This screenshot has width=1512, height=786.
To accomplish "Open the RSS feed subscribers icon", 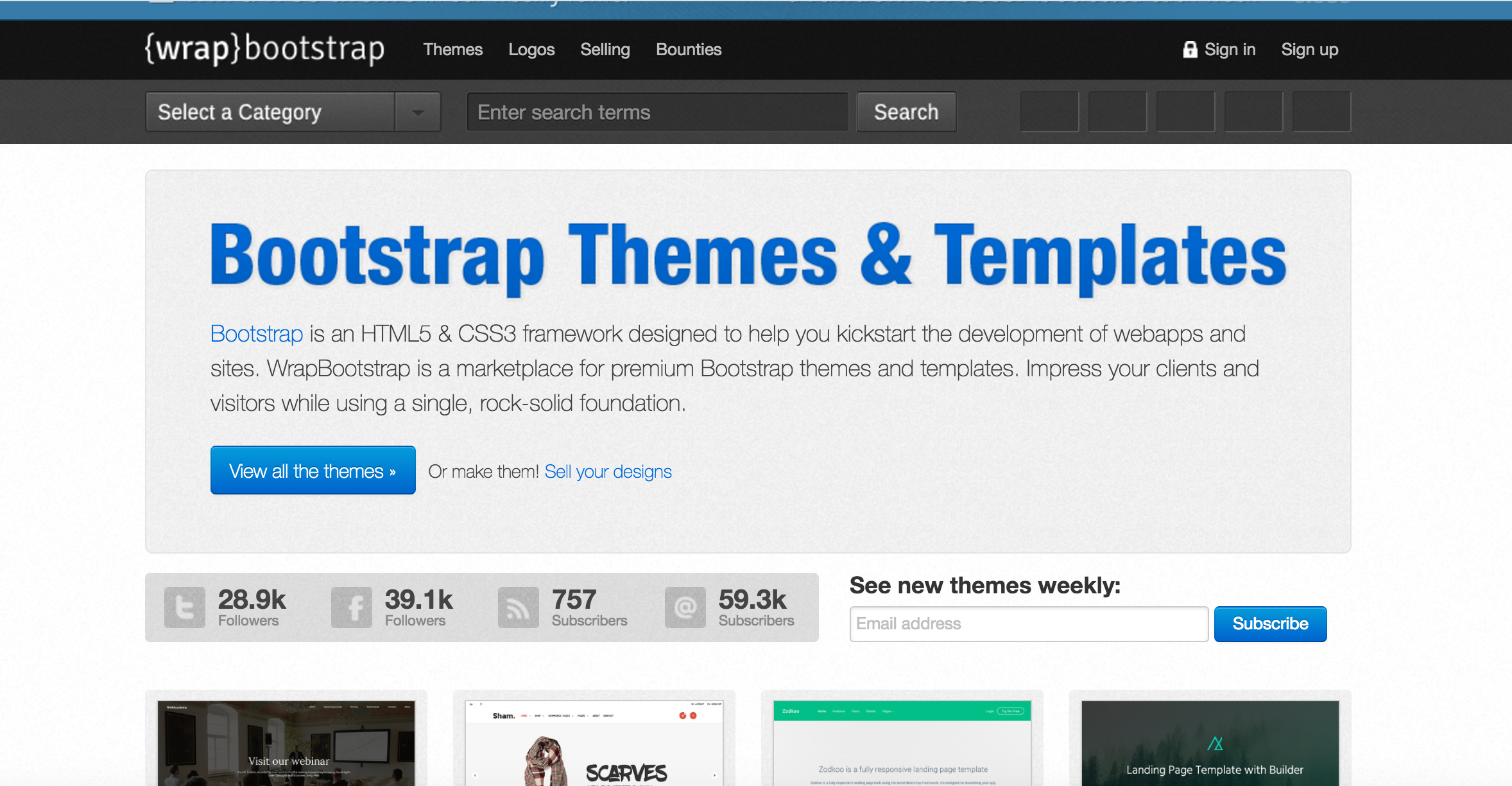I will click(x=518, y=607).
